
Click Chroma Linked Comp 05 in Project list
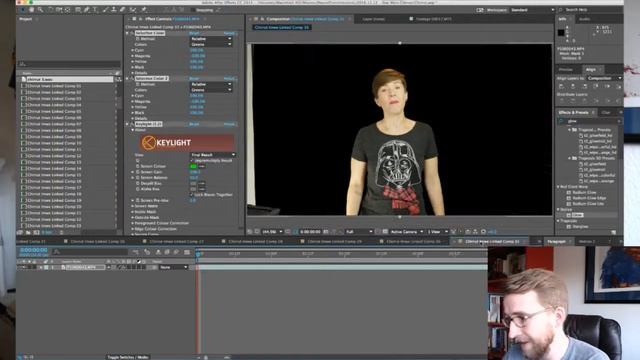click(54, 111)
